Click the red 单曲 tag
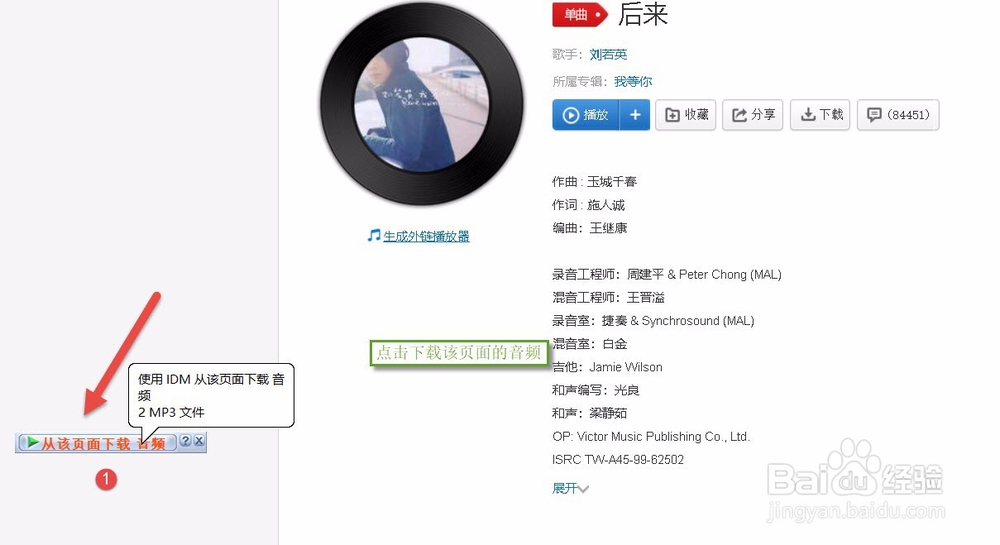This screenshot has height=545, width=1000. [579, 14]
